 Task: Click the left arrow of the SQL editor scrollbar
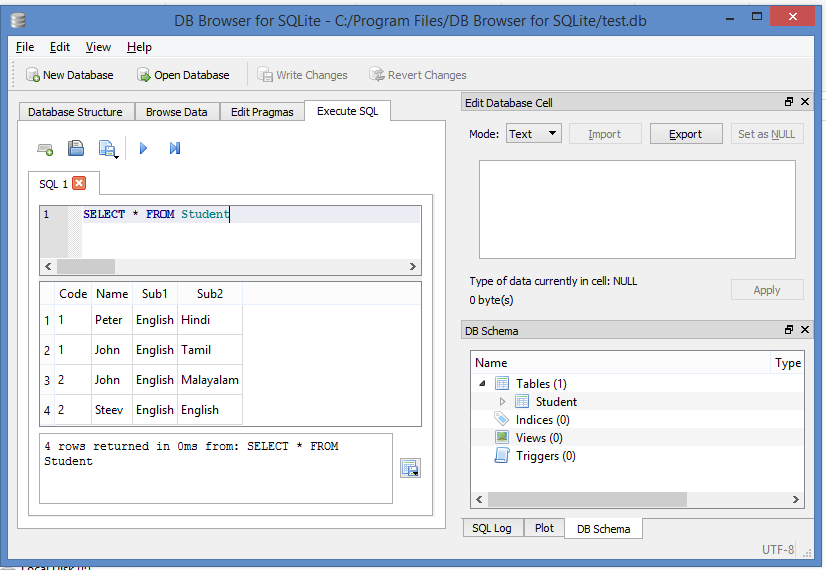click(48, 267)
